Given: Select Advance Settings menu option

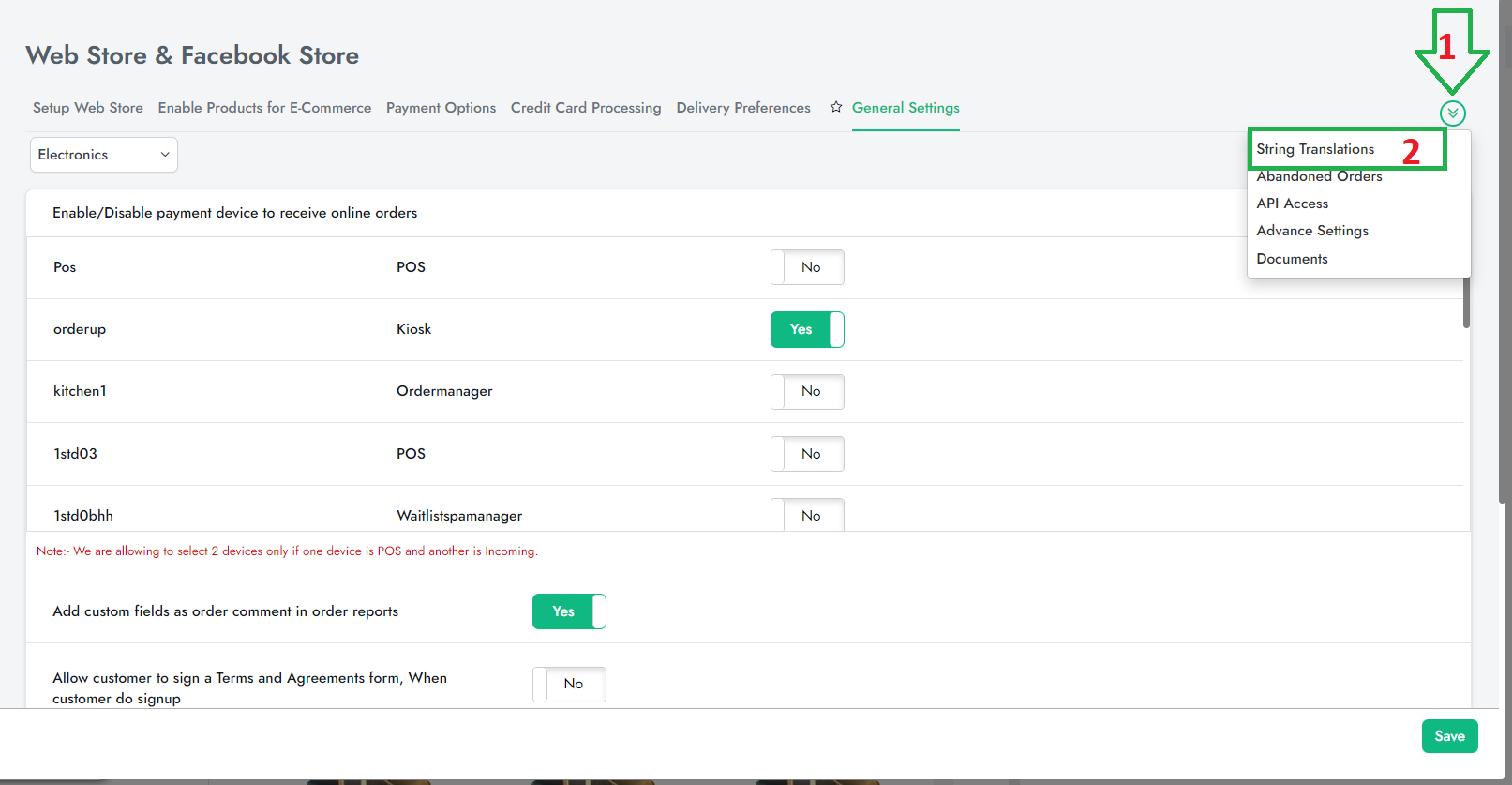Looking at the screenshot, I should 1311,231.
